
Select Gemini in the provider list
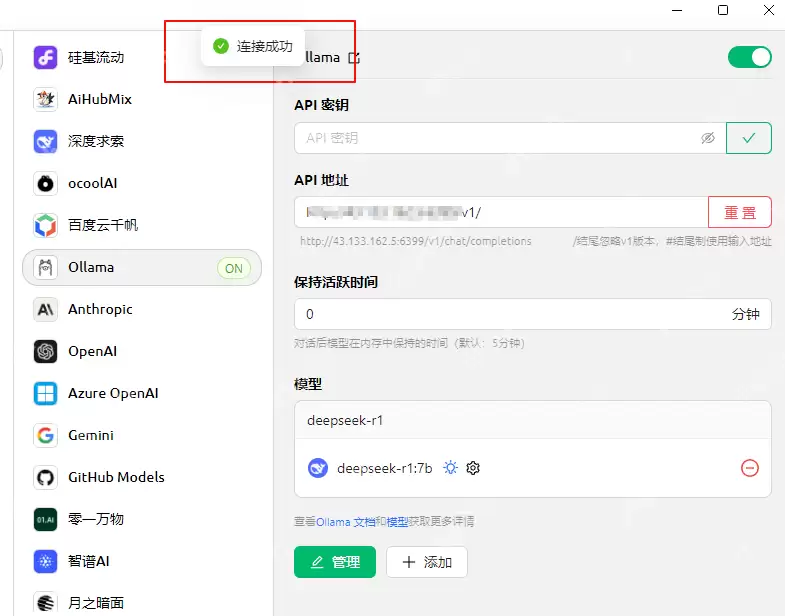click(142, 435)
